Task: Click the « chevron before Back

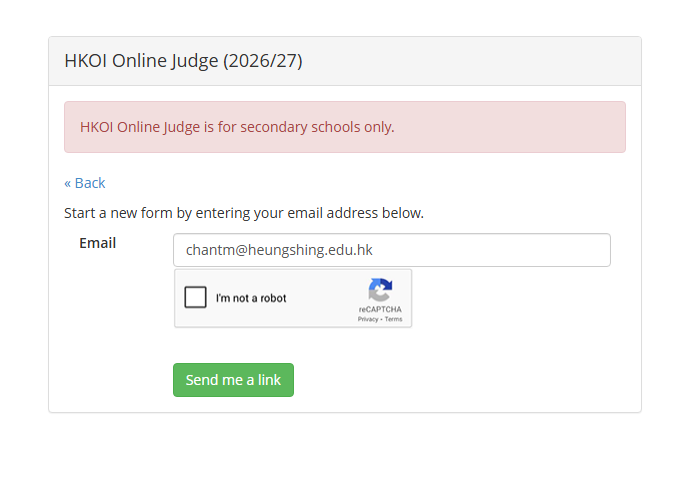Action: click(68, 184)
